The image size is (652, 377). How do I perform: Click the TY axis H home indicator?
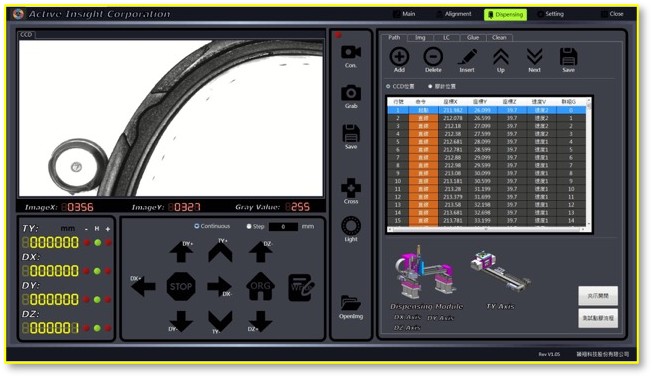click(x=97, y=243)
